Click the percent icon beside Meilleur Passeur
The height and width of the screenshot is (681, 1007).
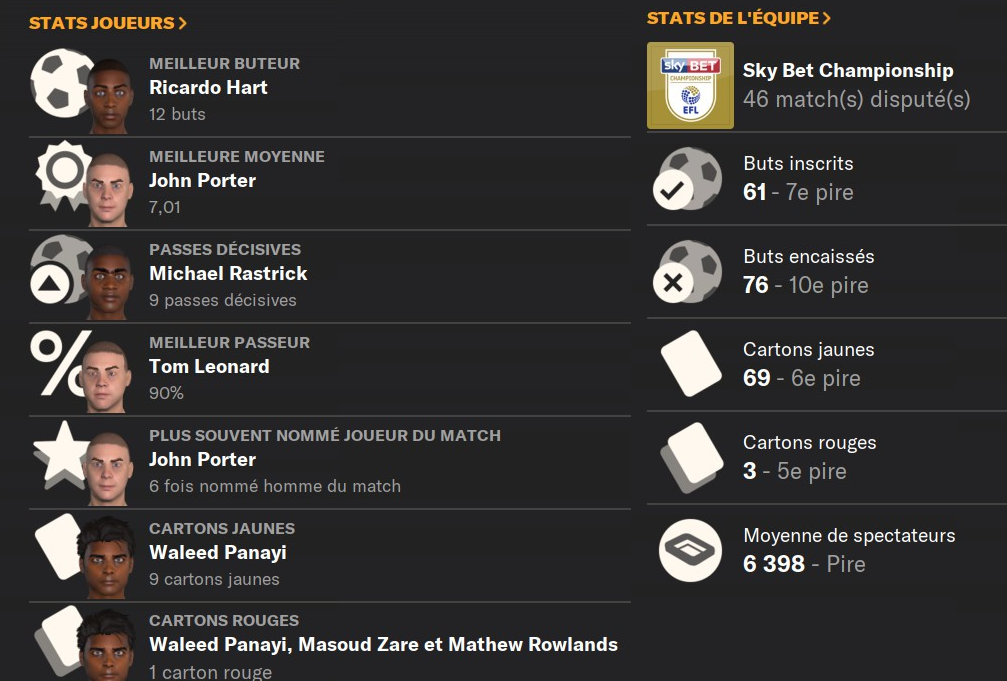click(58, 360)
